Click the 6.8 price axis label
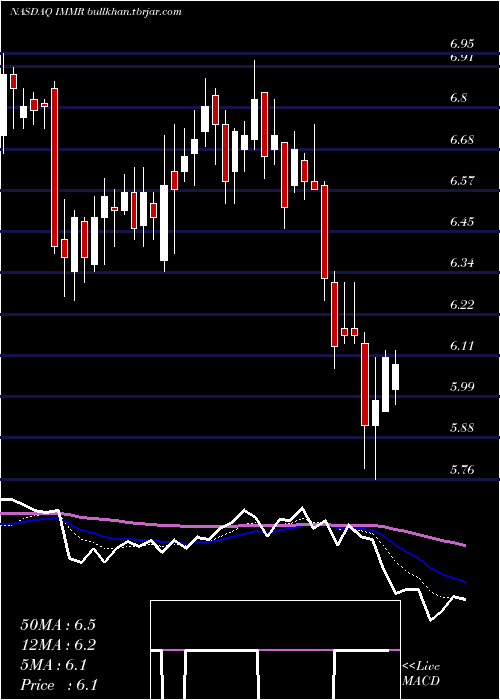This screenshot has height=700, width=500. point(459,98)
